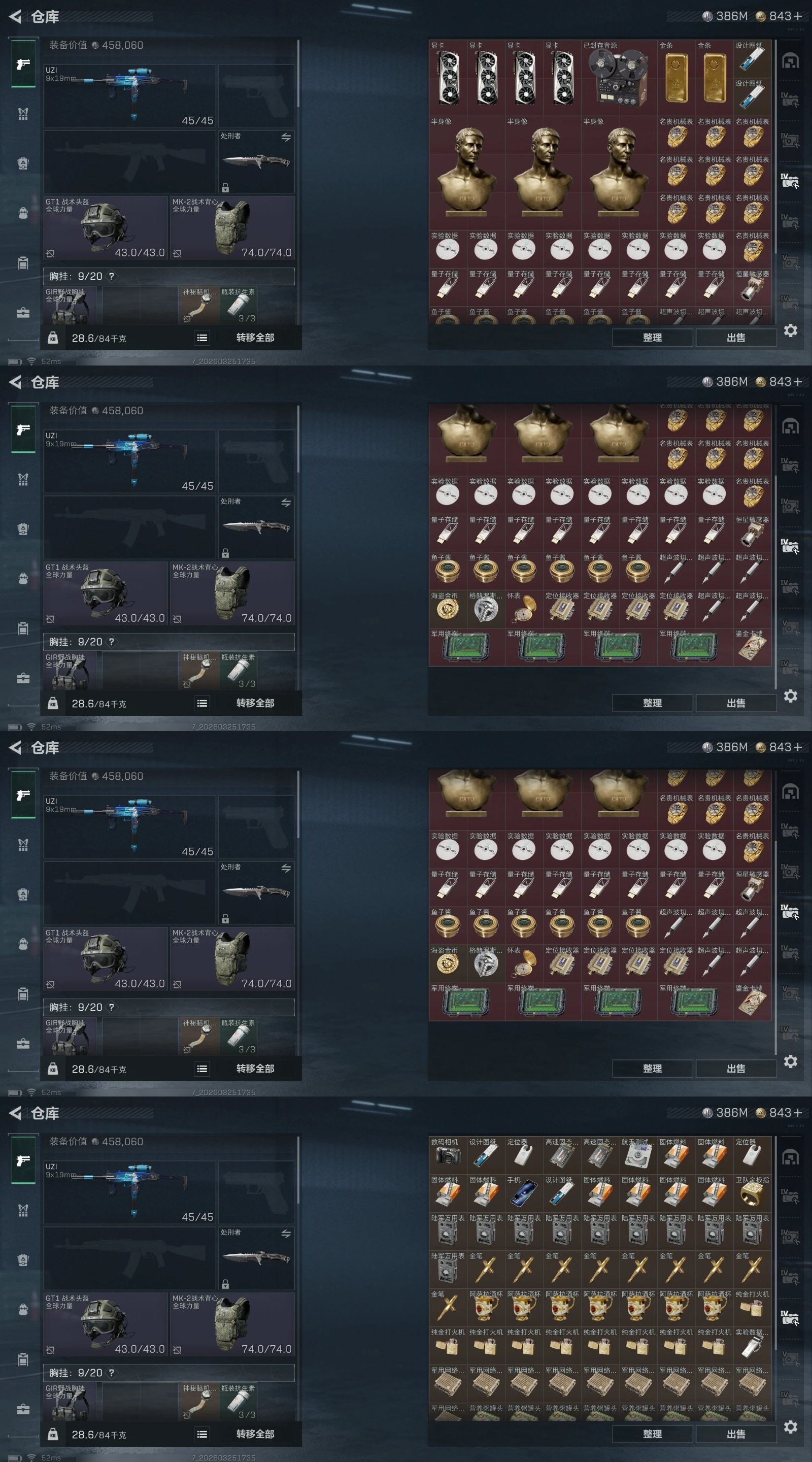The height and width of the screenshot is (1462, 812).
Task: Open settings gear in the topmost panel
Action: pos(791,330)
